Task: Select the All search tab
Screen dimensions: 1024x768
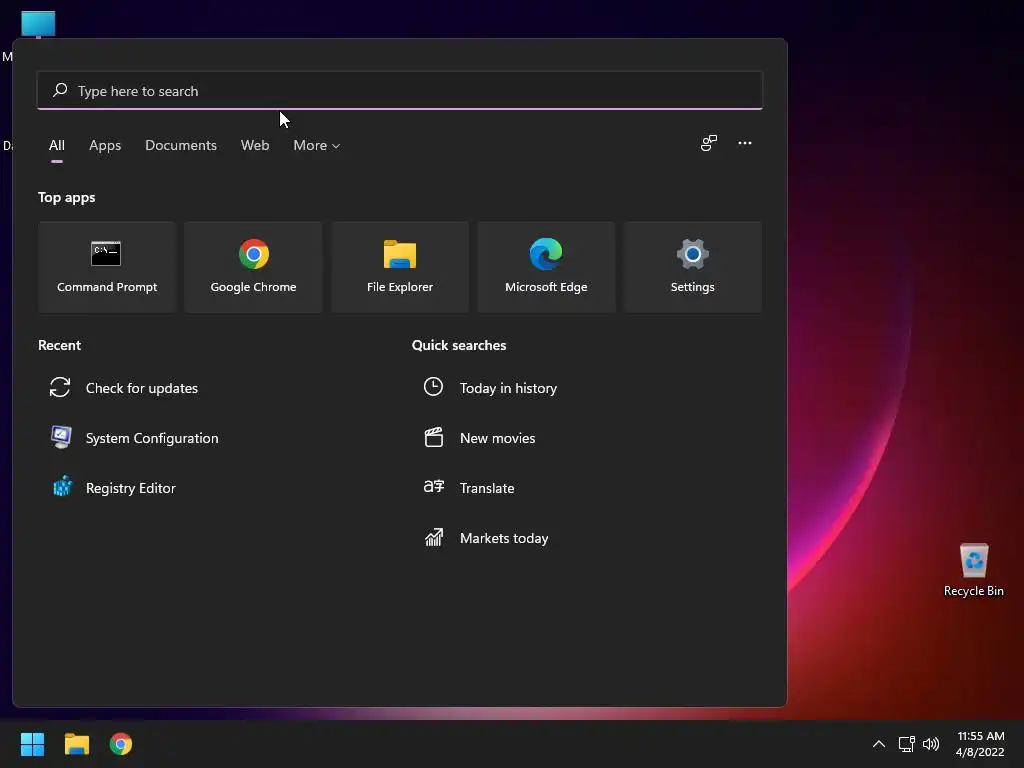Action: (x=57, y=145)
